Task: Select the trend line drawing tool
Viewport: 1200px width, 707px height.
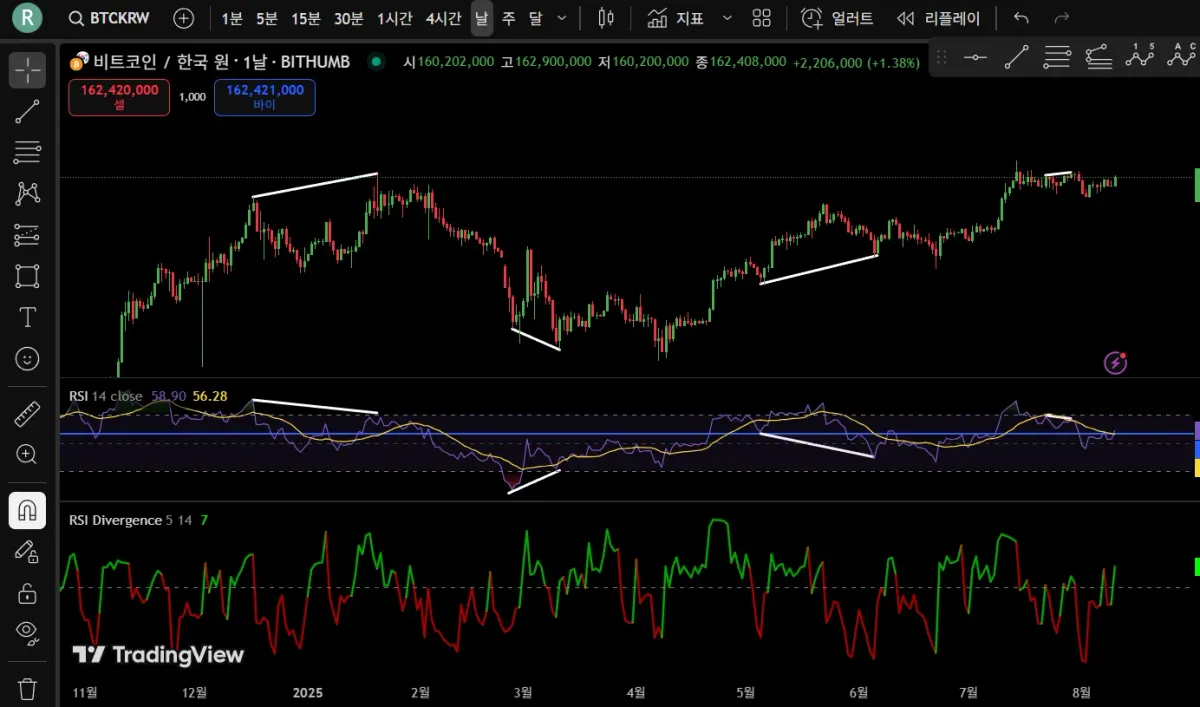Action: click(x=27, y=111)
